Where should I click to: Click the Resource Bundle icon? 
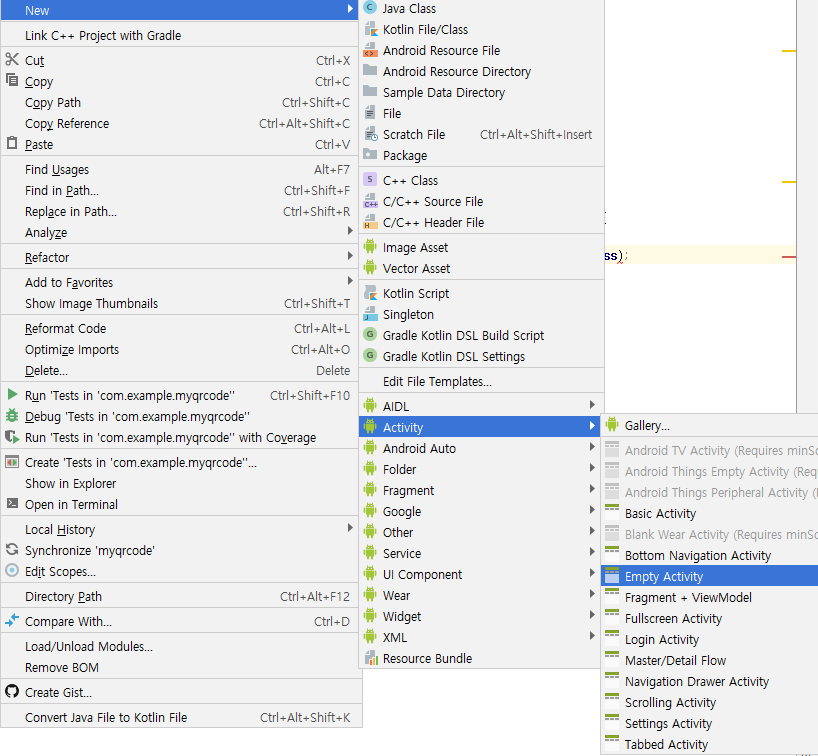370,658
